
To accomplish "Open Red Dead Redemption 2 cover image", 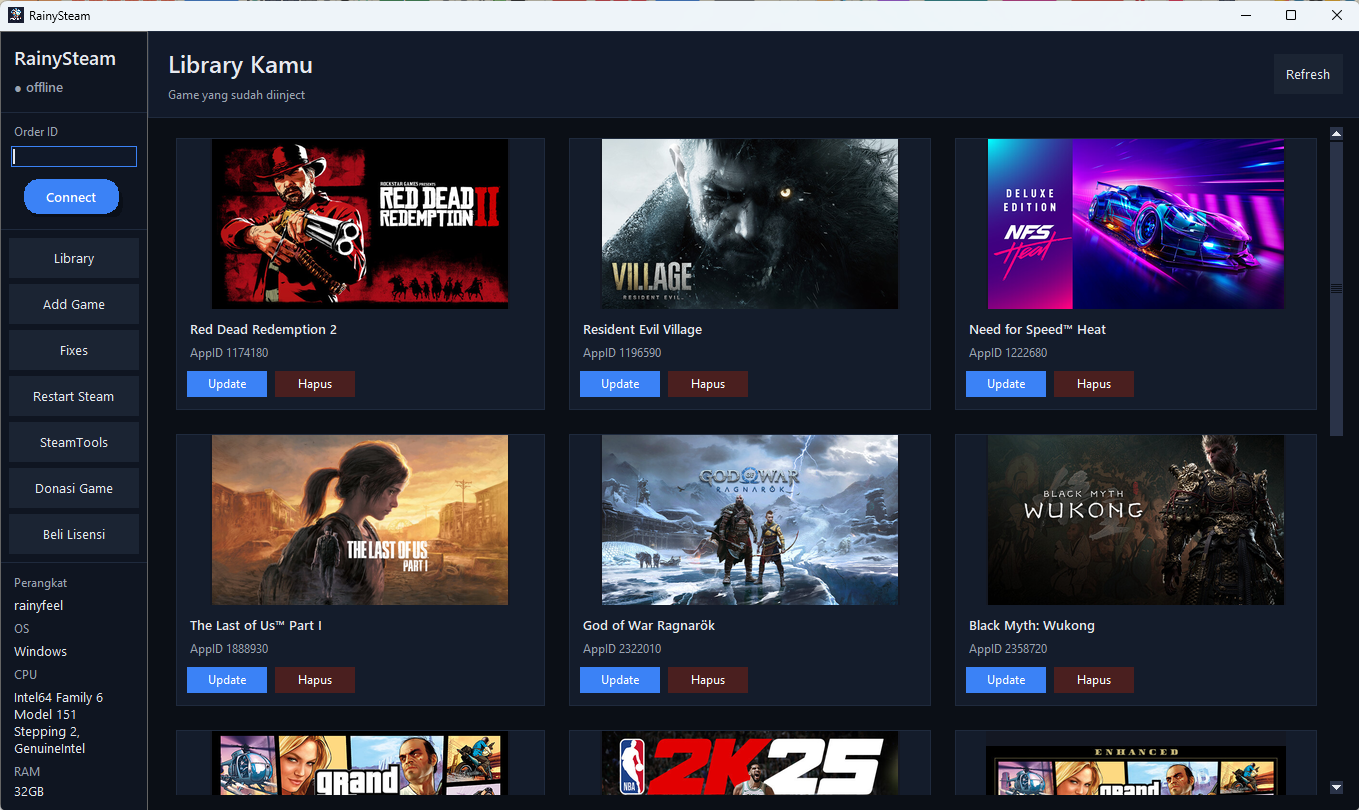I will coord(360,224).
